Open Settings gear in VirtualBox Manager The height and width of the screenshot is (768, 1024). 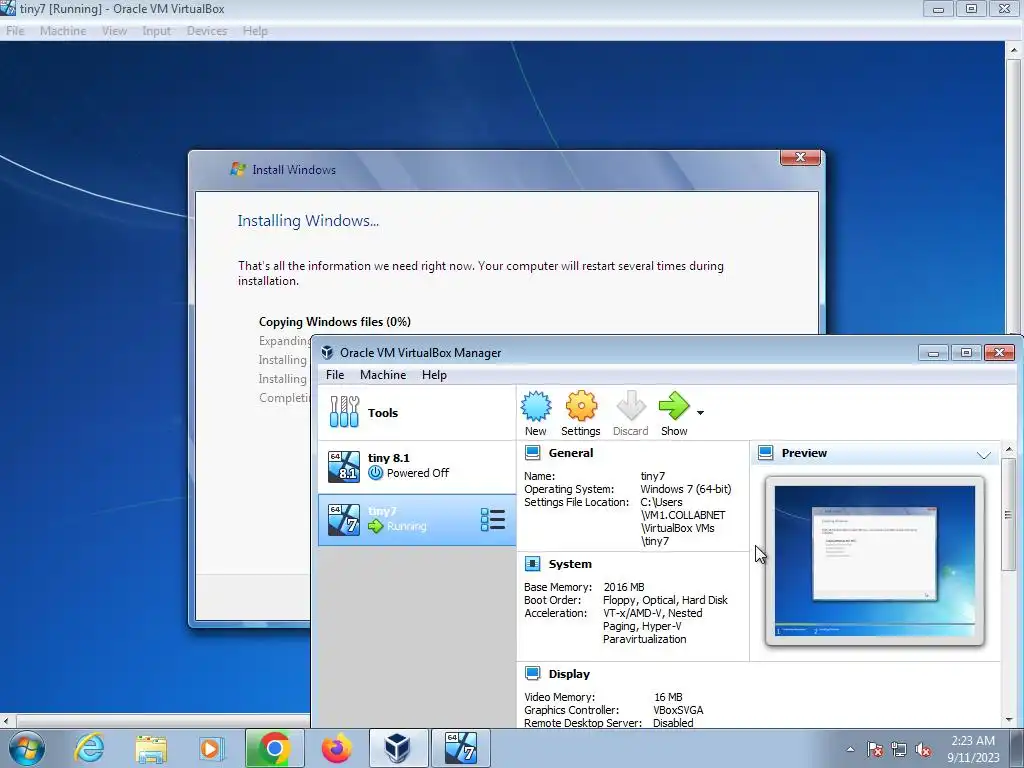coord(581,407)
